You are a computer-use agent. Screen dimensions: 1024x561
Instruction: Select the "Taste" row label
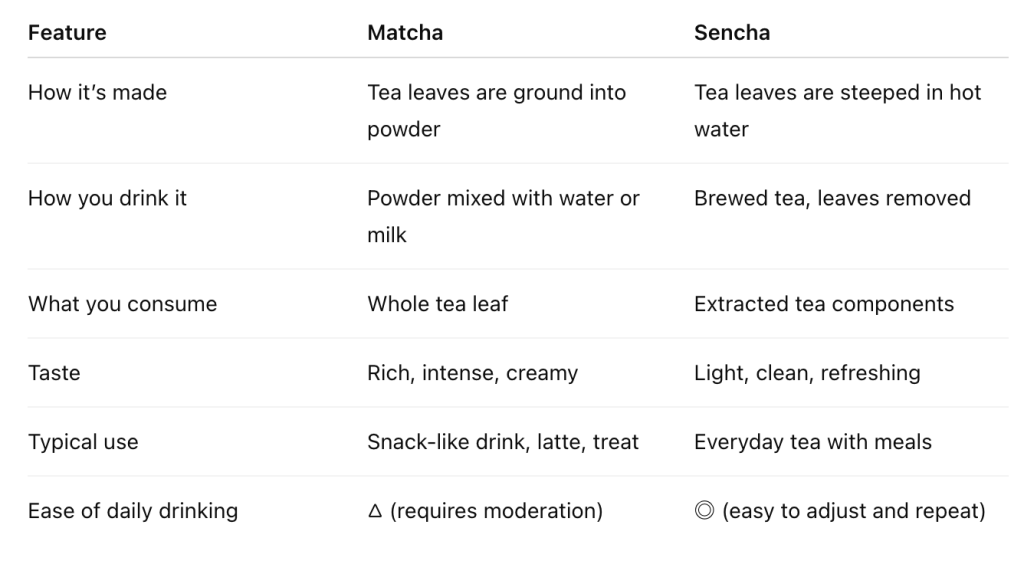(54, 373)
